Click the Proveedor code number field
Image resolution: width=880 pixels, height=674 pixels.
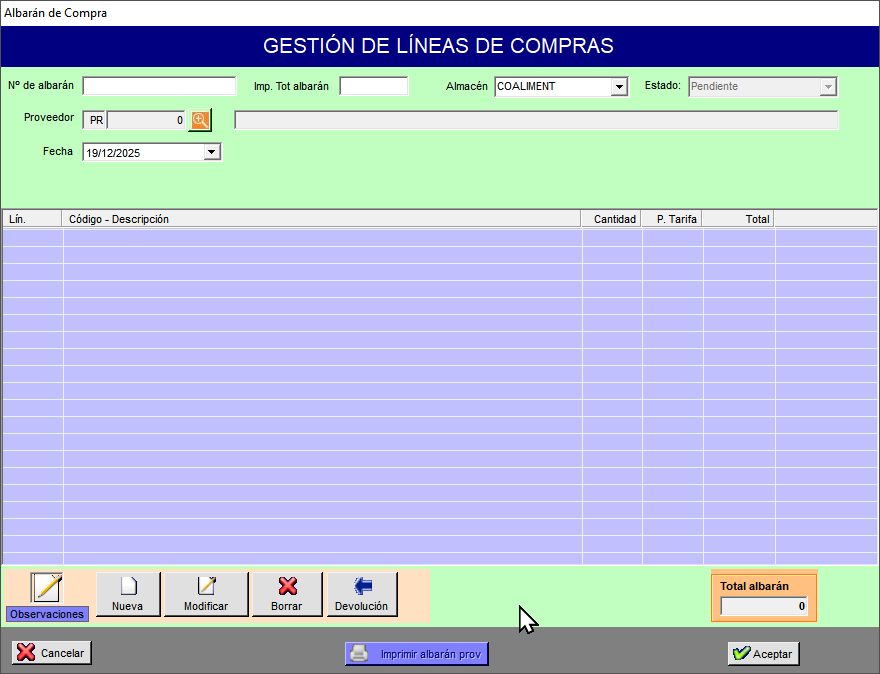pos(146,120)
